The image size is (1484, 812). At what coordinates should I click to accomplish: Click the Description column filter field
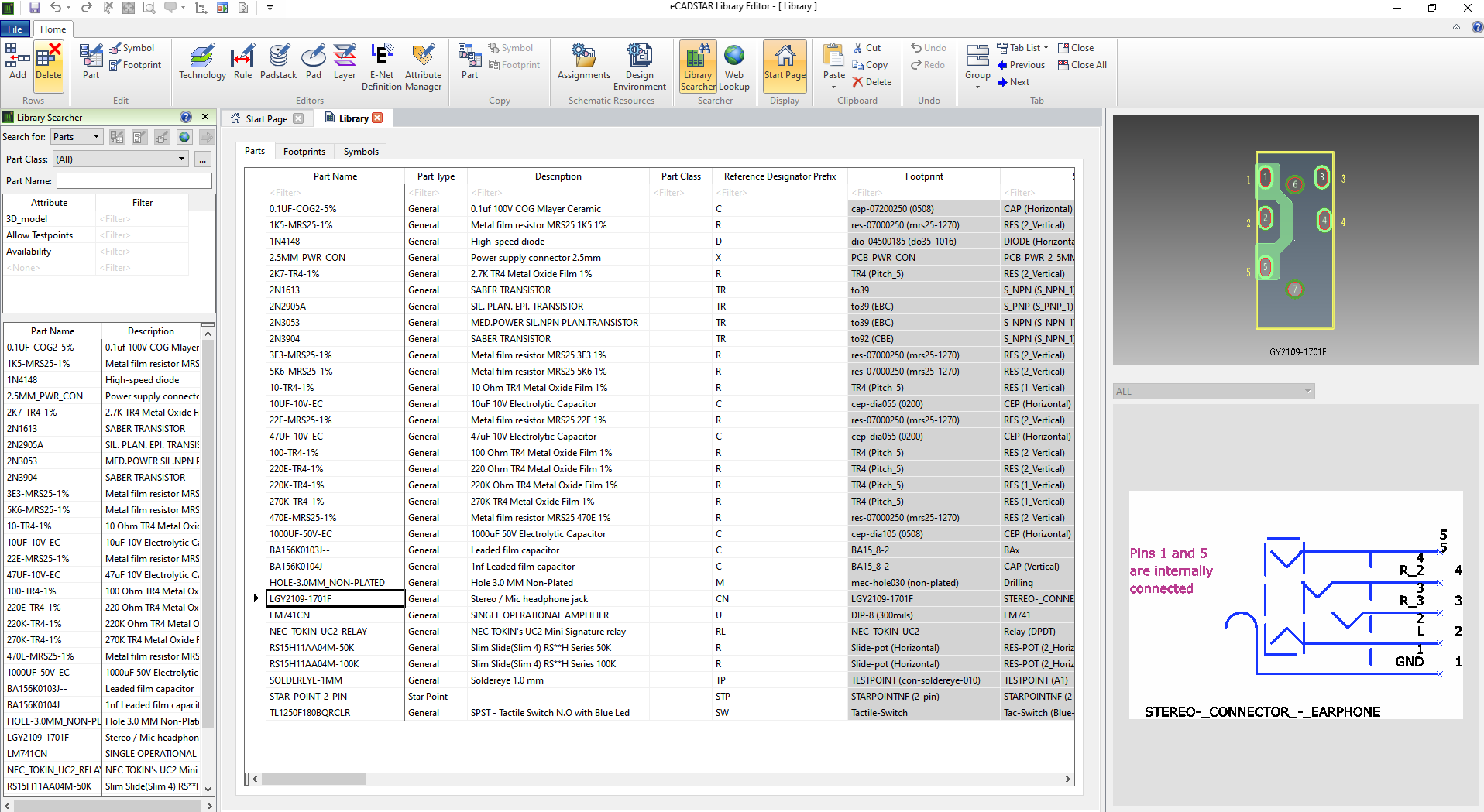tap(558, 193)
